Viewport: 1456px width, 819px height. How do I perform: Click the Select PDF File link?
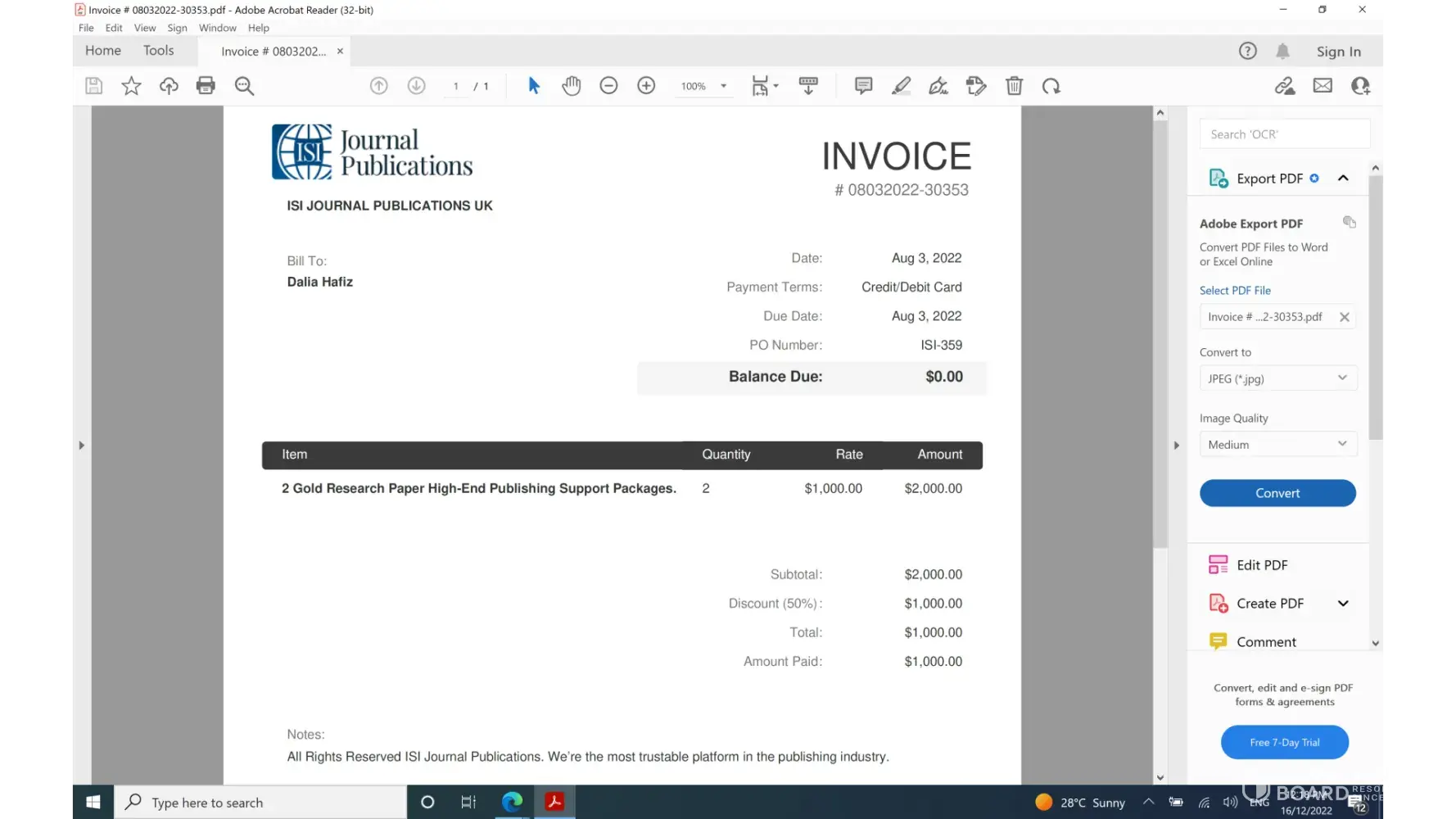1235,291
